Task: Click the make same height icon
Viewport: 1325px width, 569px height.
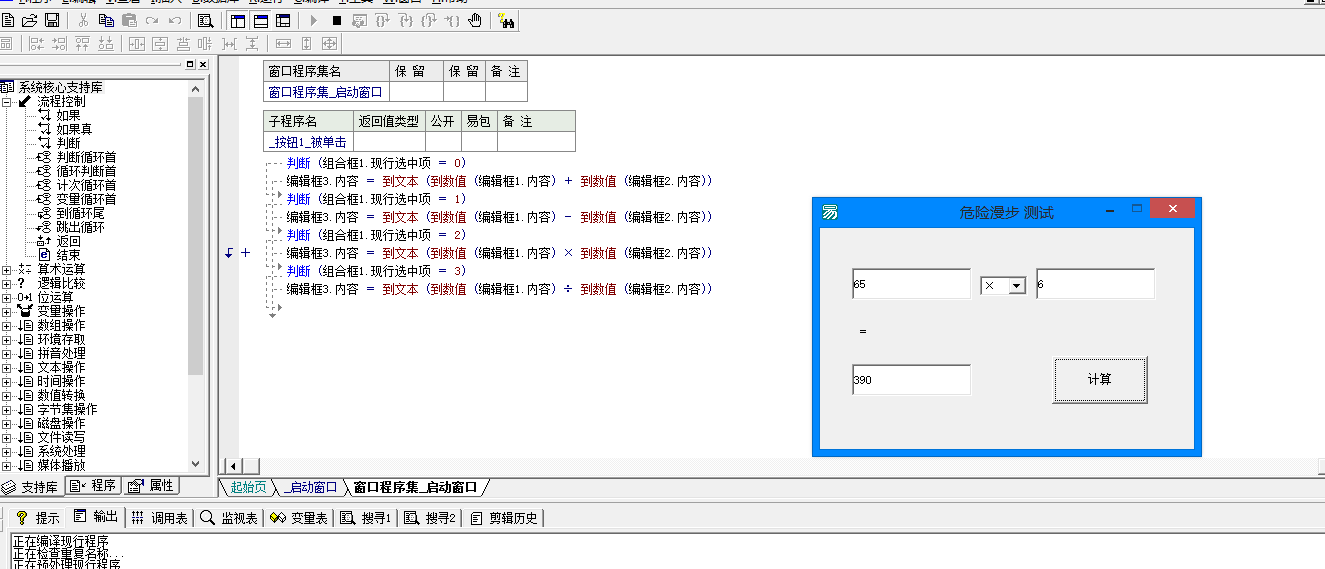Action: (307, 44)
